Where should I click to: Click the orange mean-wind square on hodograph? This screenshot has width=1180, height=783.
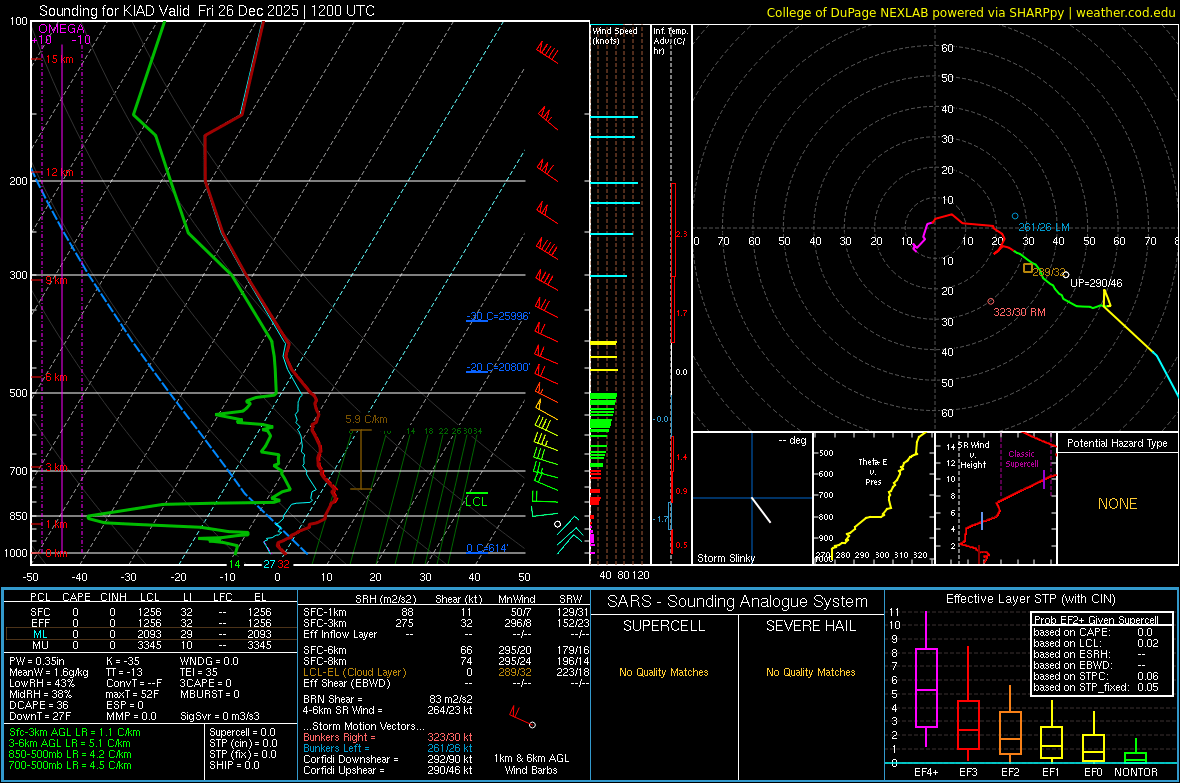click(x=1028, y=268)
